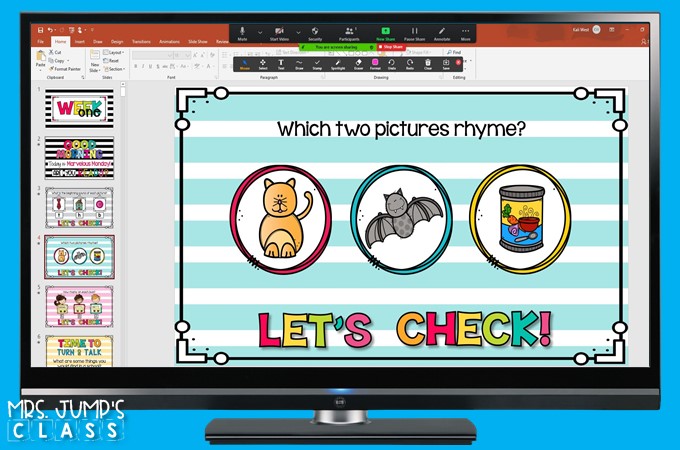
Task: Open the More options in Zoom toolbar
Action: (x=465, y=33)
